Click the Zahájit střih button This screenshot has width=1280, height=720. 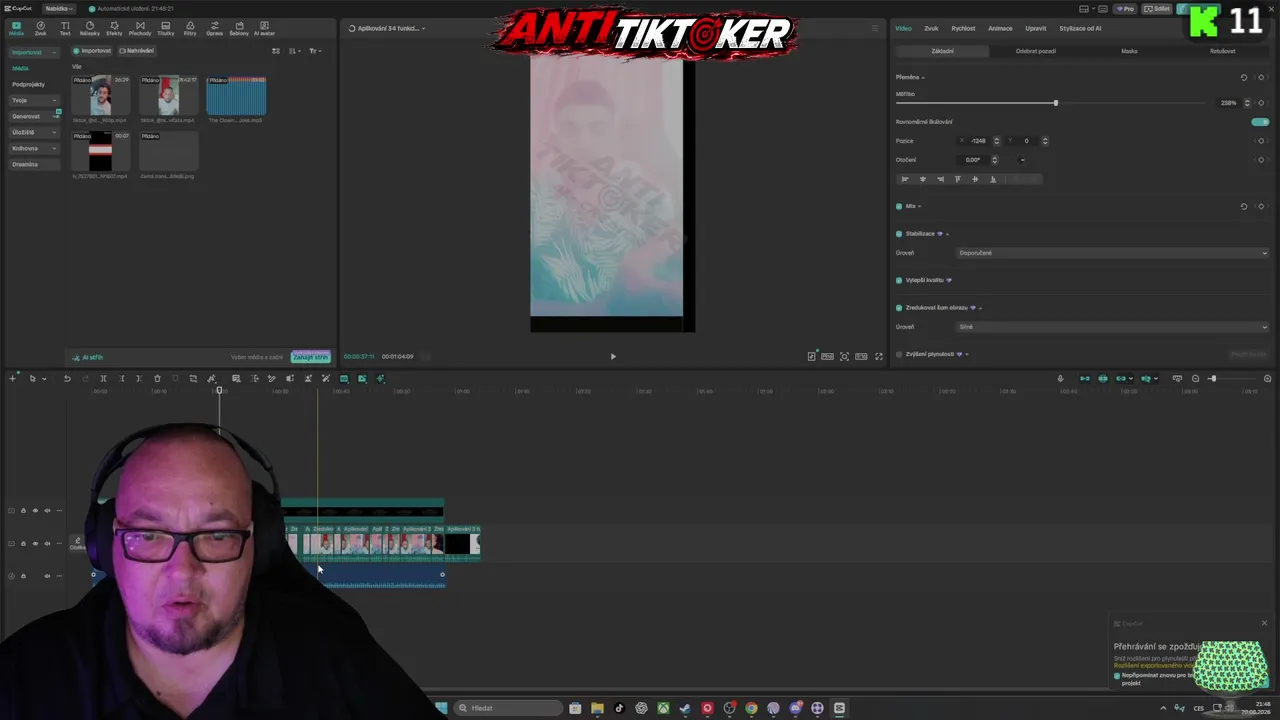pos(310,357)
